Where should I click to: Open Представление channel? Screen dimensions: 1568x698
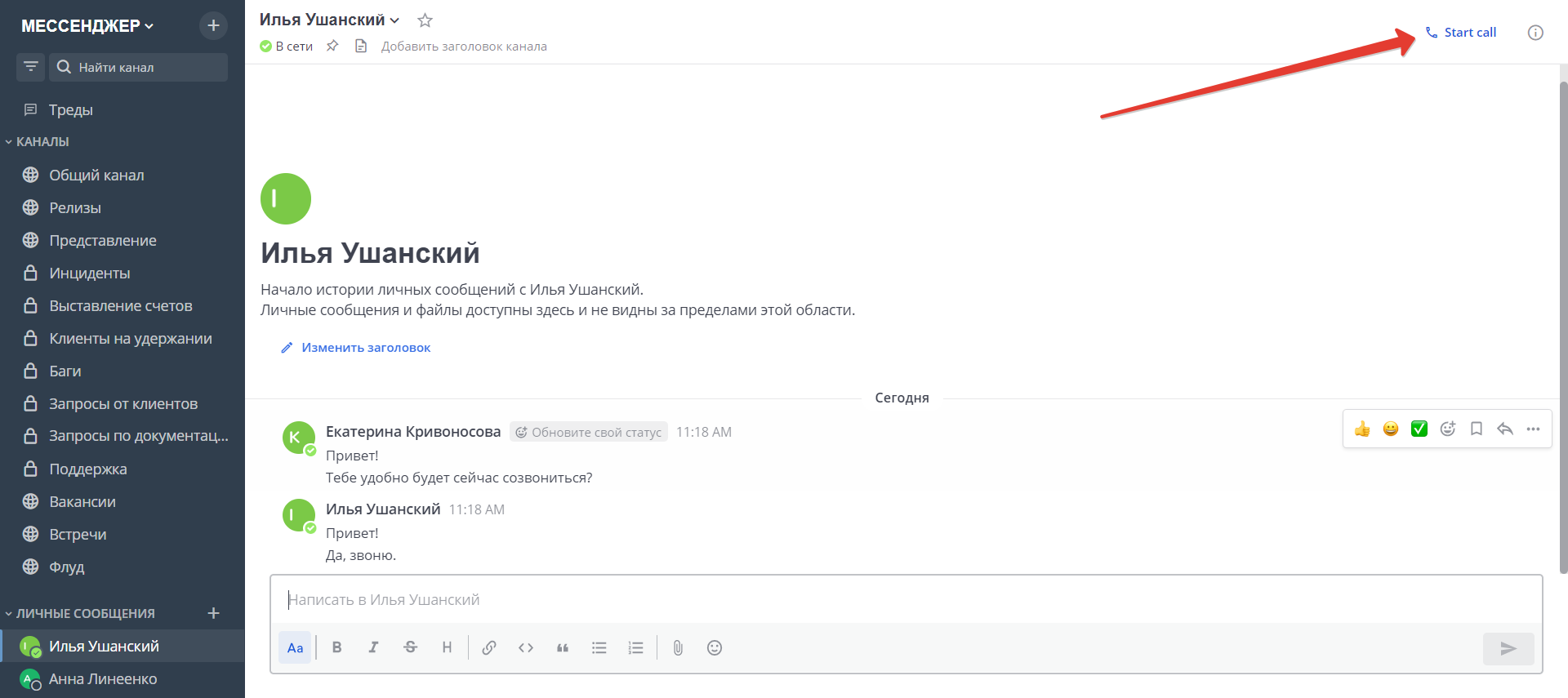[x=122, y=240]
